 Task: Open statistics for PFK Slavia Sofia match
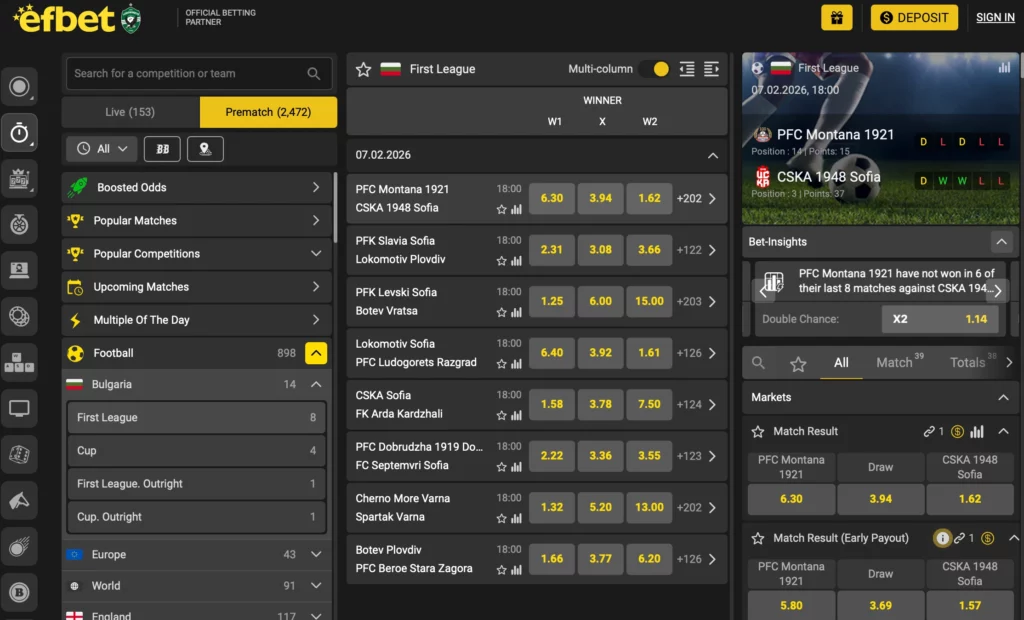point(517,261)
